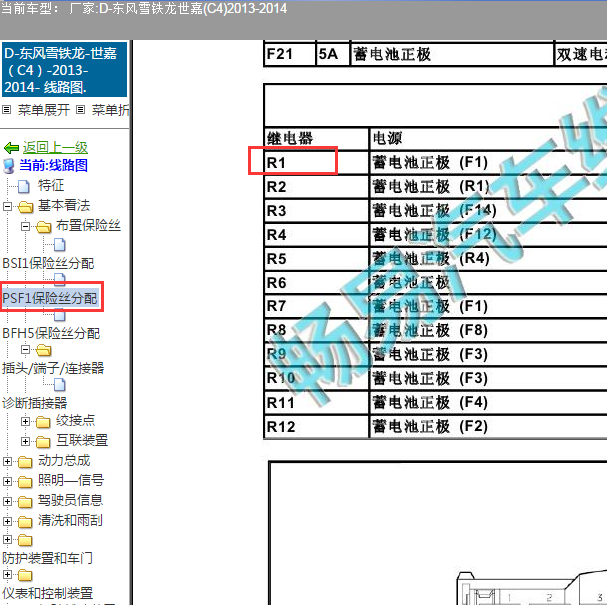Click 菜单展开 to expand menu

tap(44, 110)
